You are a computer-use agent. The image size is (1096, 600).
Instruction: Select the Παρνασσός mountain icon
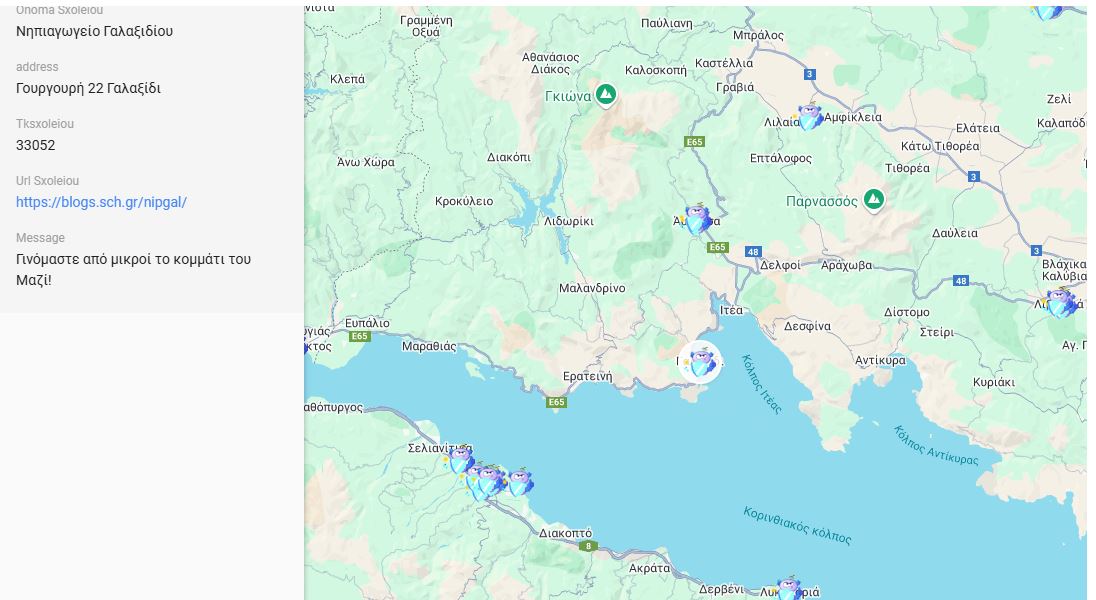874,200
